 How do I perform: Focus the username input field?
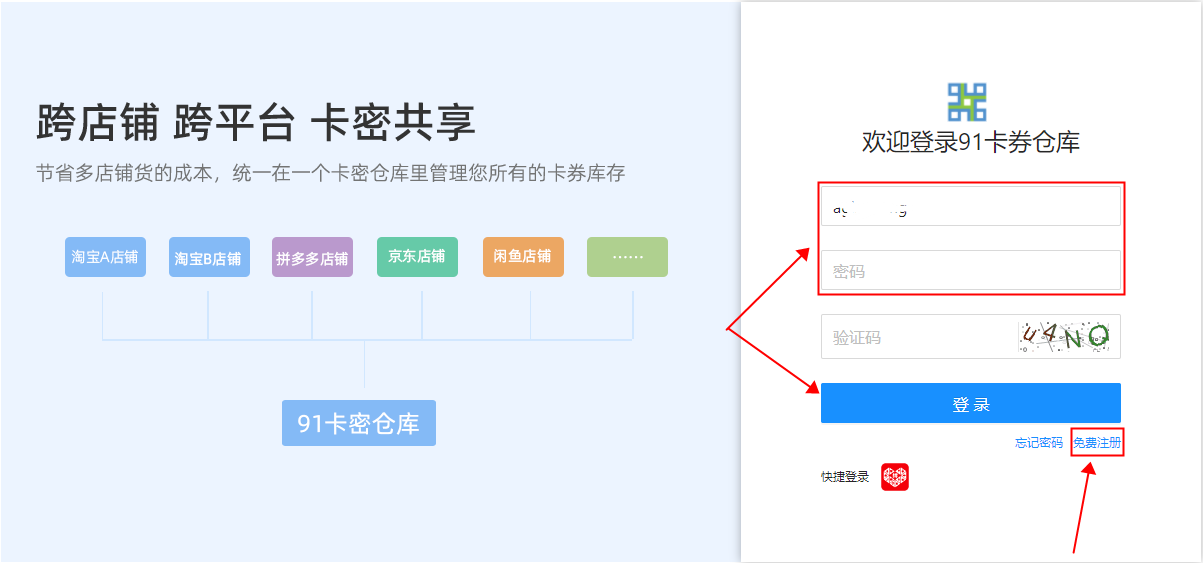point(971,207)
